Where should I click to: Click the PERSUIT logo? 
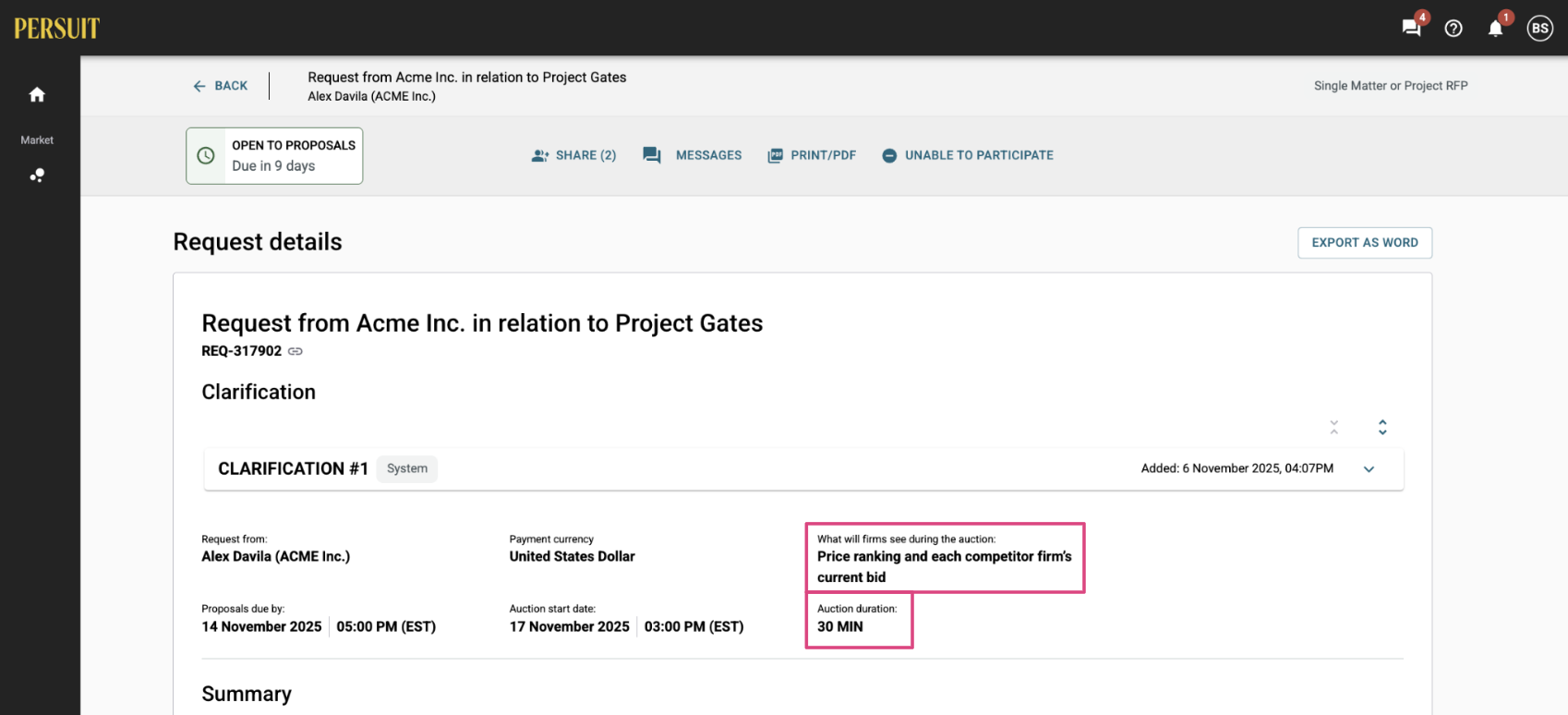click(x=56, y=29)
